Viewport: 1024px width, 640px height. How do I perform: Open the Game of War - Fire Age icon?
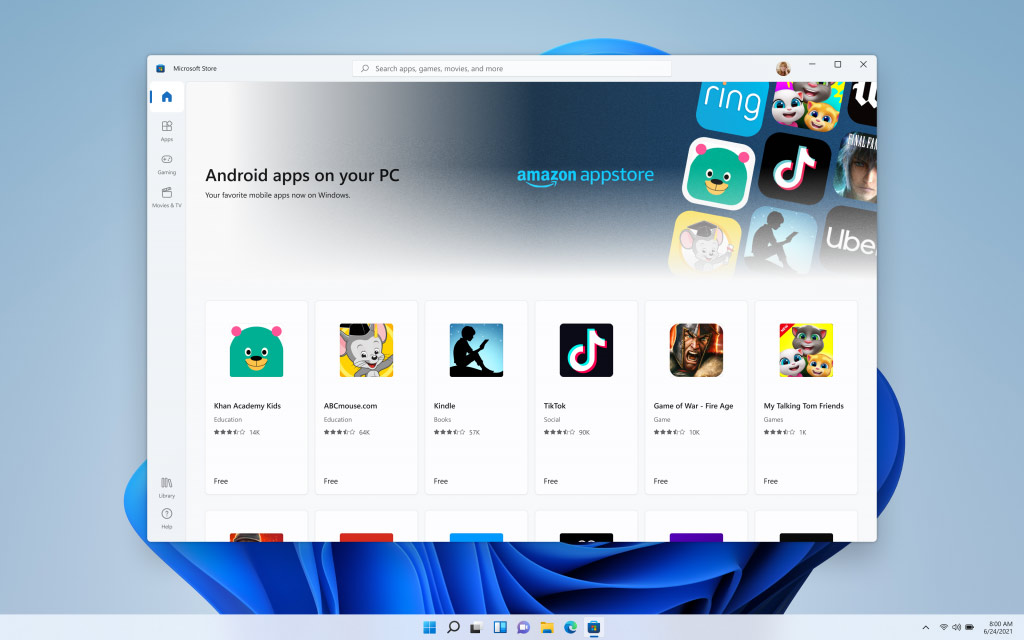[x=696, y=350]
